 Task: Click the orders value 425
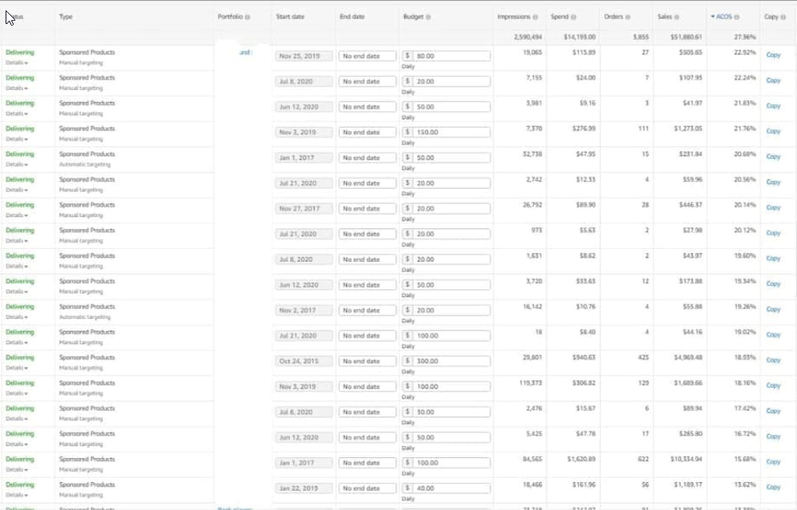coord(643,357)
